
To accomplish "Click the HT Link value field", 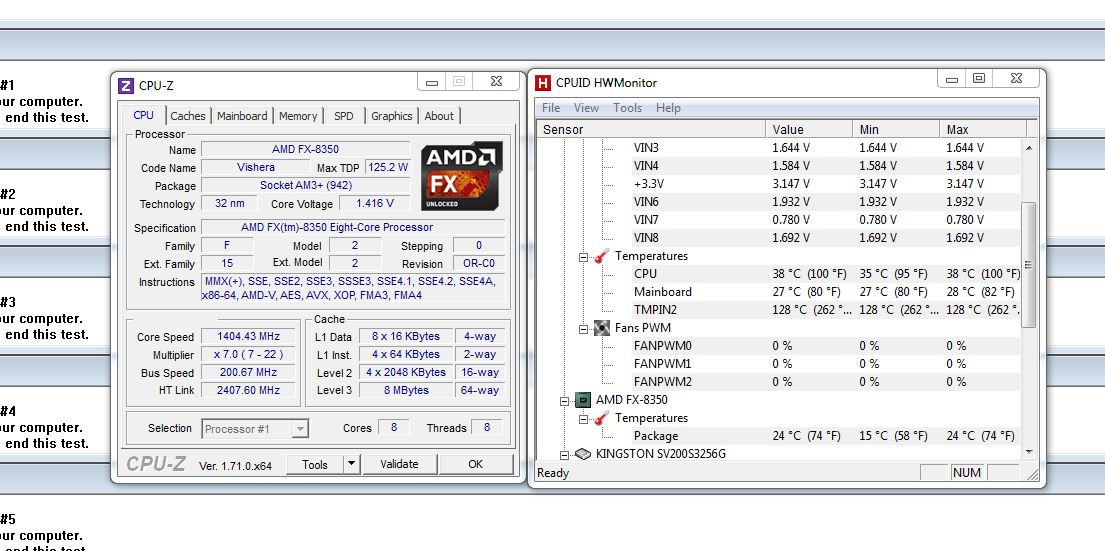I will [x=249, y=390].
